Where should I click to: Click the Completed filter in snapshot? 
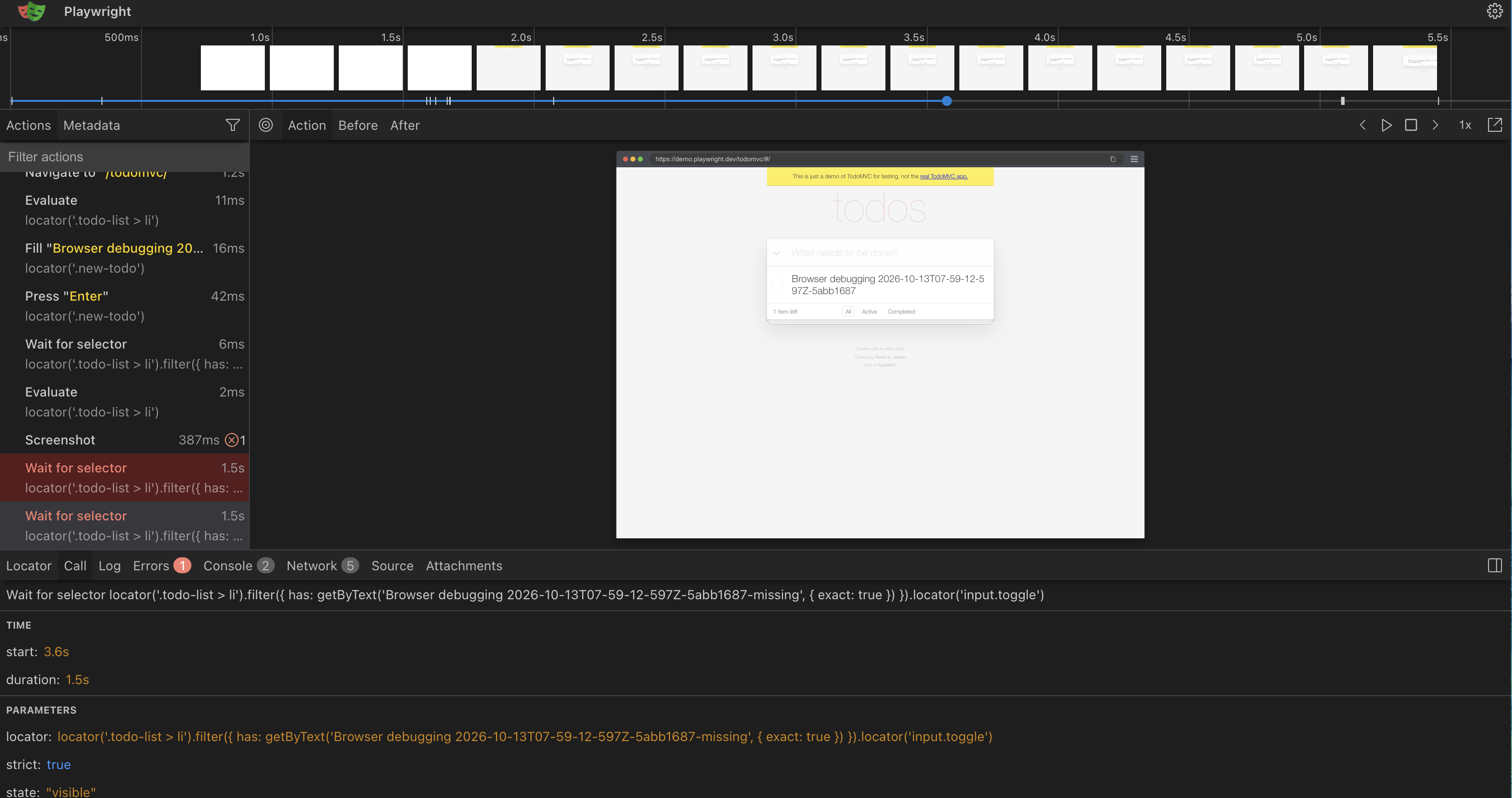point(901,312)
